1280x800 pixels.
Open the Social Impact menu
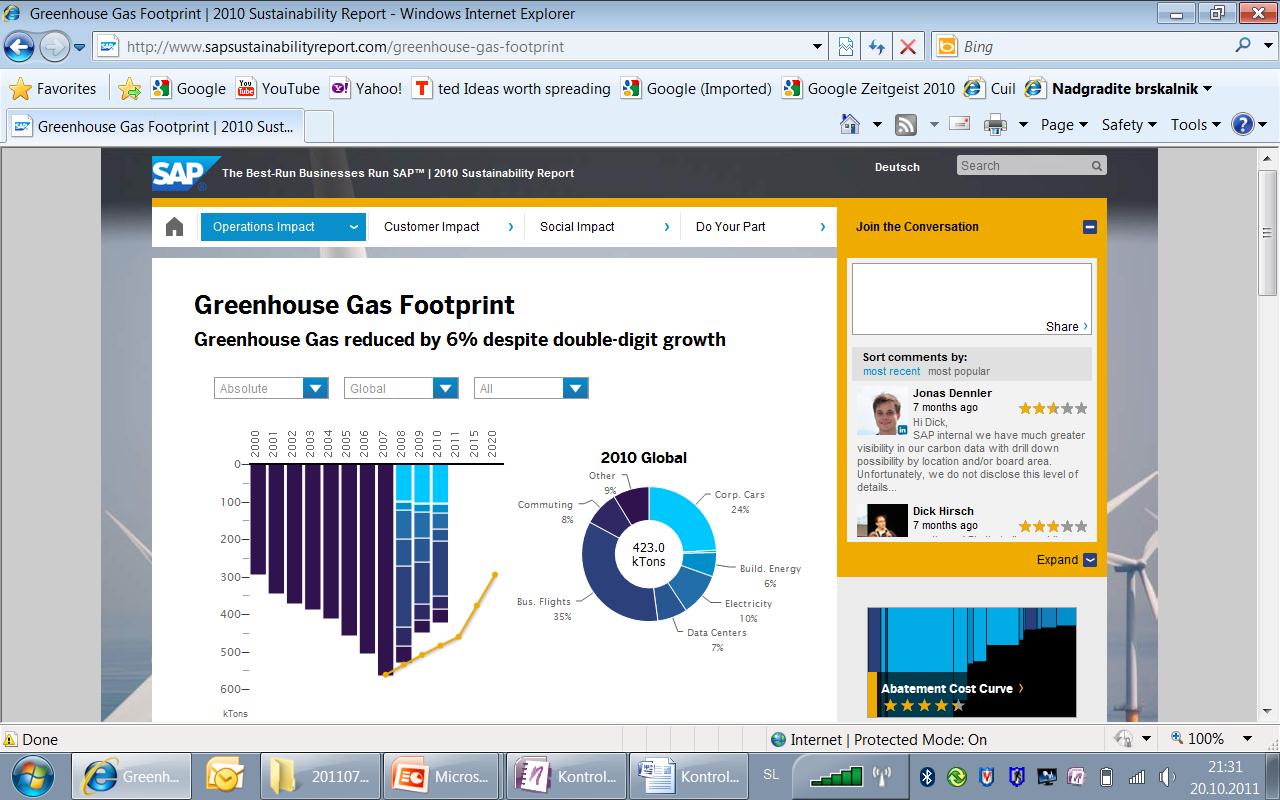(x=603, y=227)
